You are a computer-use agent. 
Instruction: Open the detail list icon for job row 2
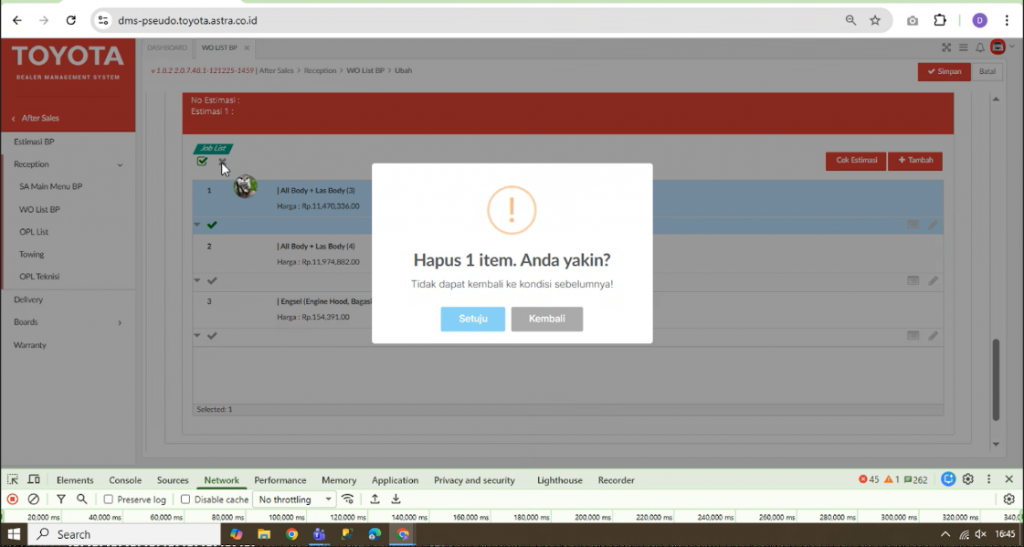point(913,281)
